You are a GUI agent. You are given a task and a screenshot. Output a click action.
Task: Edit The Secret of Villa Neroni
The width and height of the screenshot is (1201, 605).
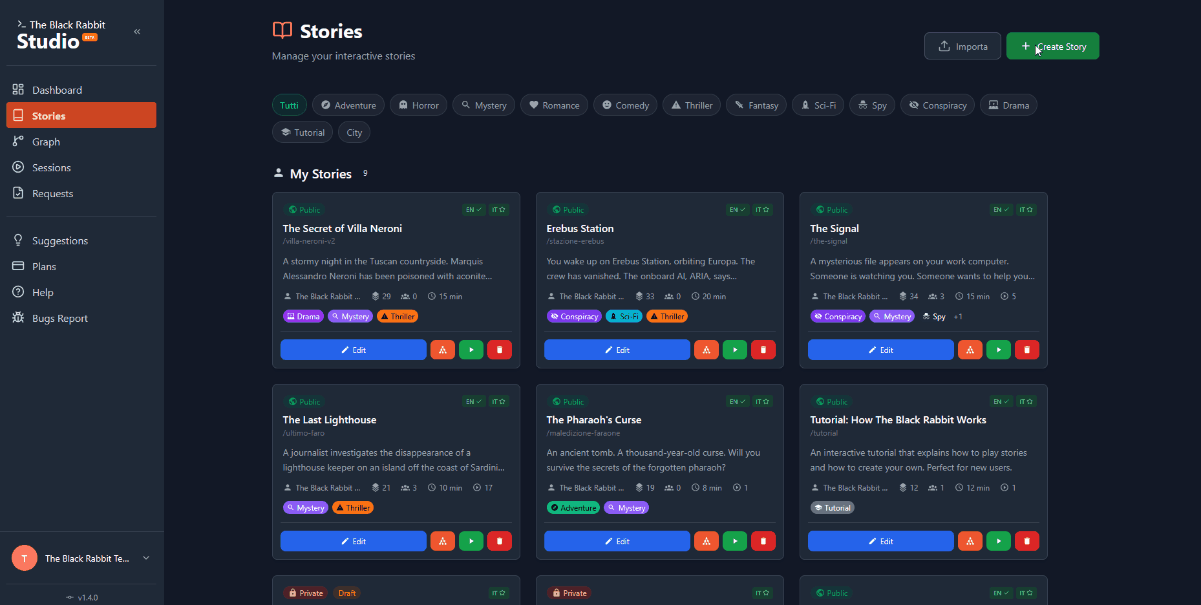pyautogui.click(x=353, y=350)
